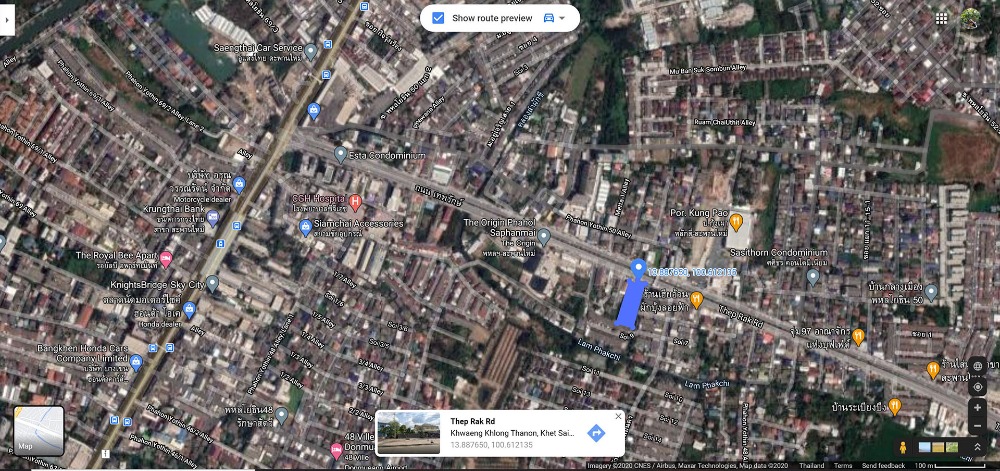
Task: Show your current location
Action: [x=977, y=387]
